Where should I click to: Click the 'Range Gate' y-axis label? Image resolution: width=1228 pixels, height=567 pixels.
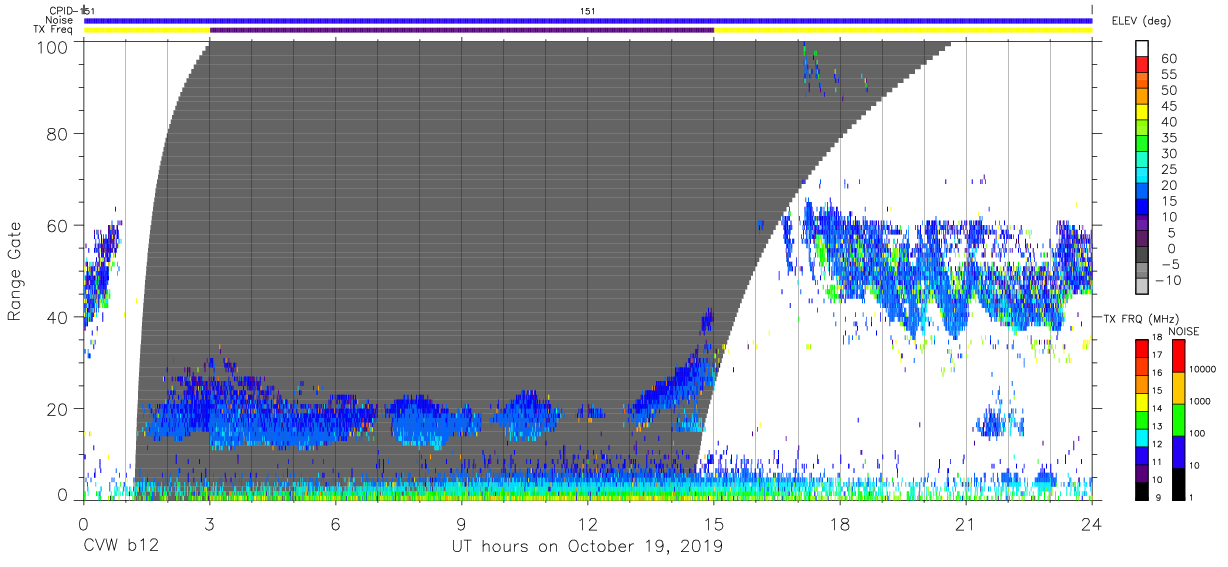point(15,271)
